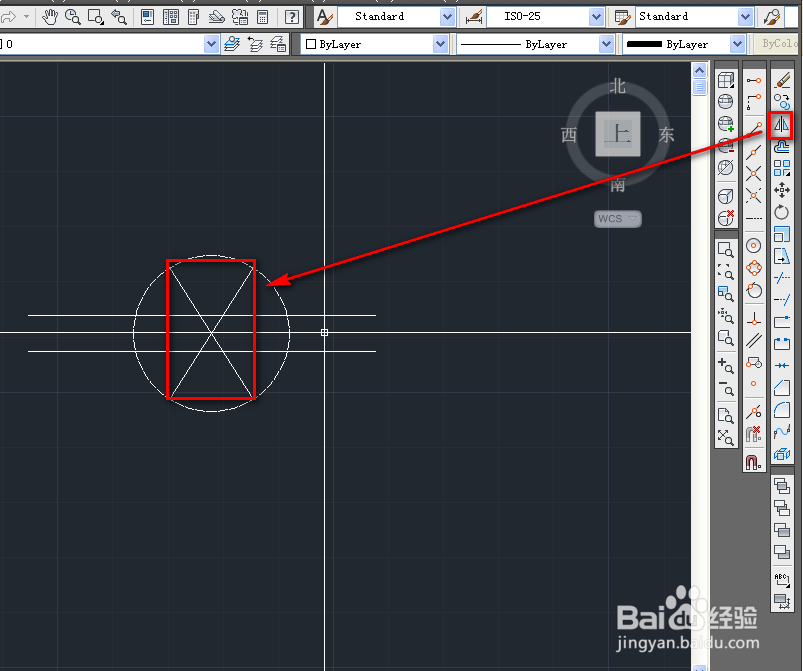Select the Break at Point tool
803x671 pixels.
(x=782, y=322)
